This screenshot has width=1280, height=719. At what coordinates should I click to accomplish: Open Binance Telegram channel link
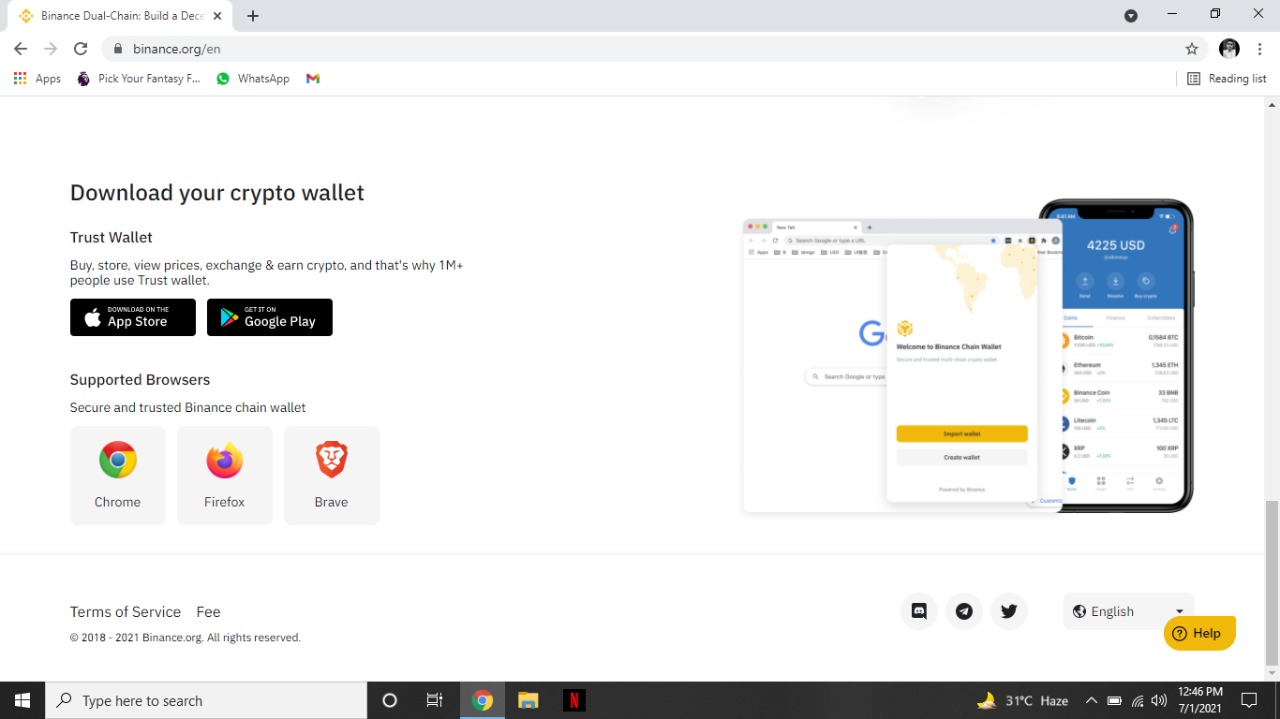coord(964,611)
